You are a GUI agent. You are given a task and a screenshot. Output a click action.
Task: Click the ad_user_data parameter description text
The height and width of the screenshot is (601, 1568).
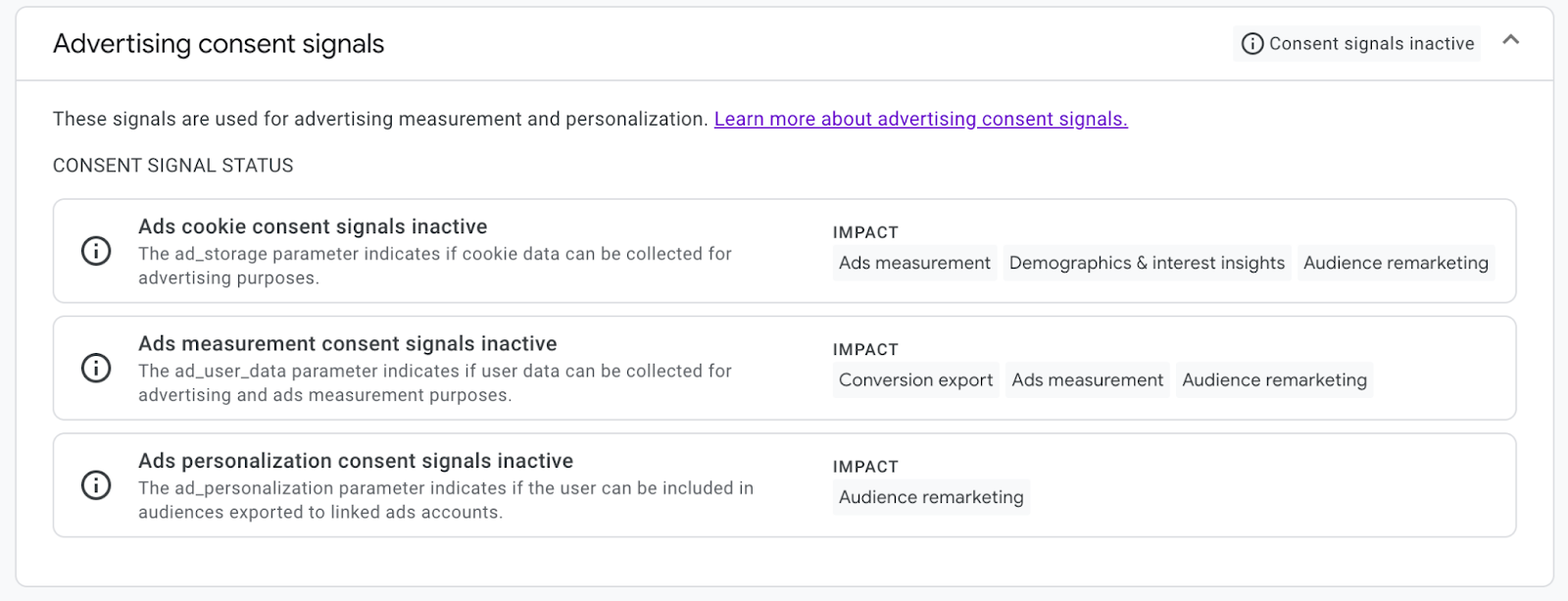[x=434, y=383]
